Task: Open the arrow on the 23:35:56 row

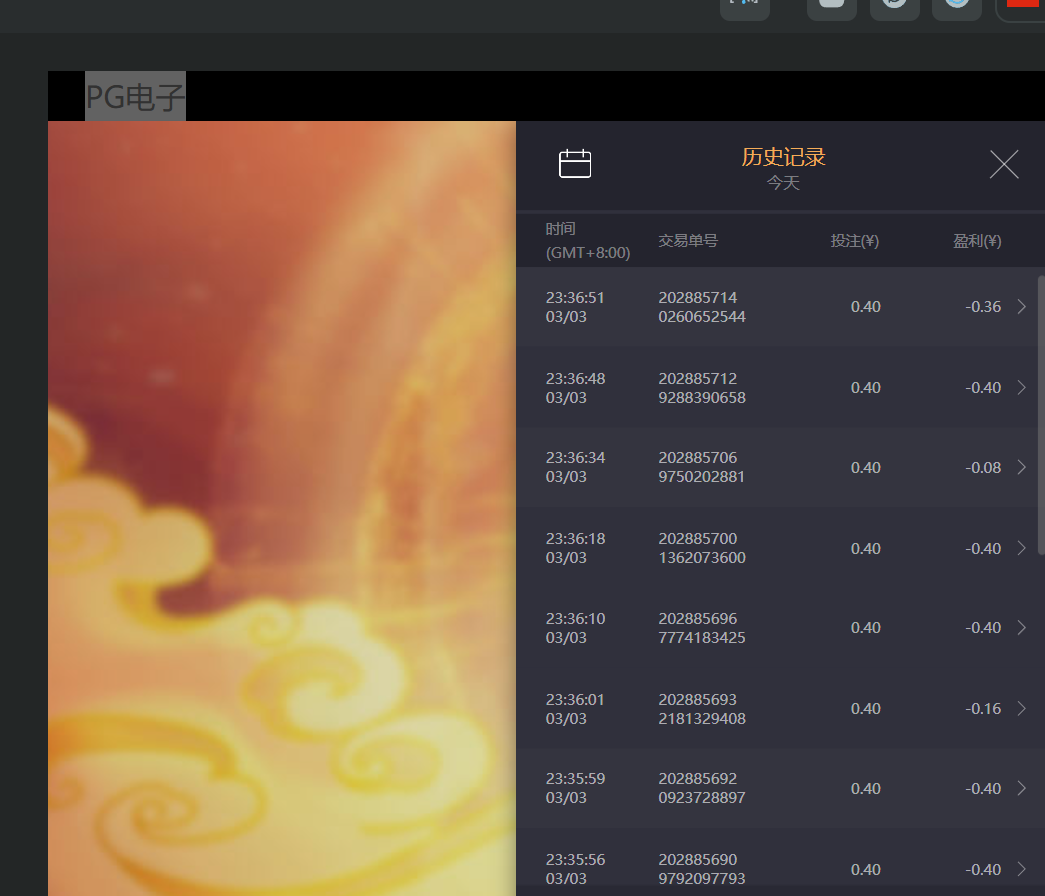Action: [x=1021, y=869]
